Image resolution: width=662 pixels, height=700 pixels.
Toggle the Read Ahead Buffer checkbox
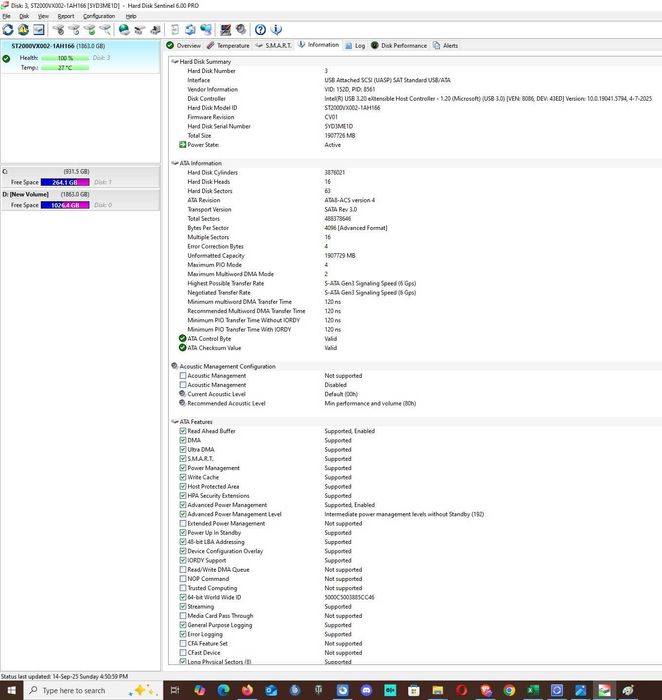183,431
